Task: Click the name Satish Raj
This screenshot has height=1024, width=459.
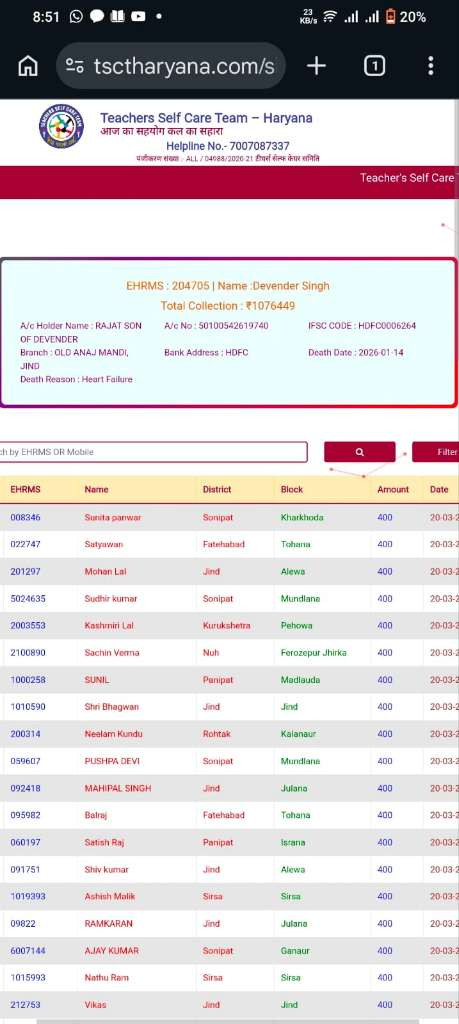Action: pos(104,842)
